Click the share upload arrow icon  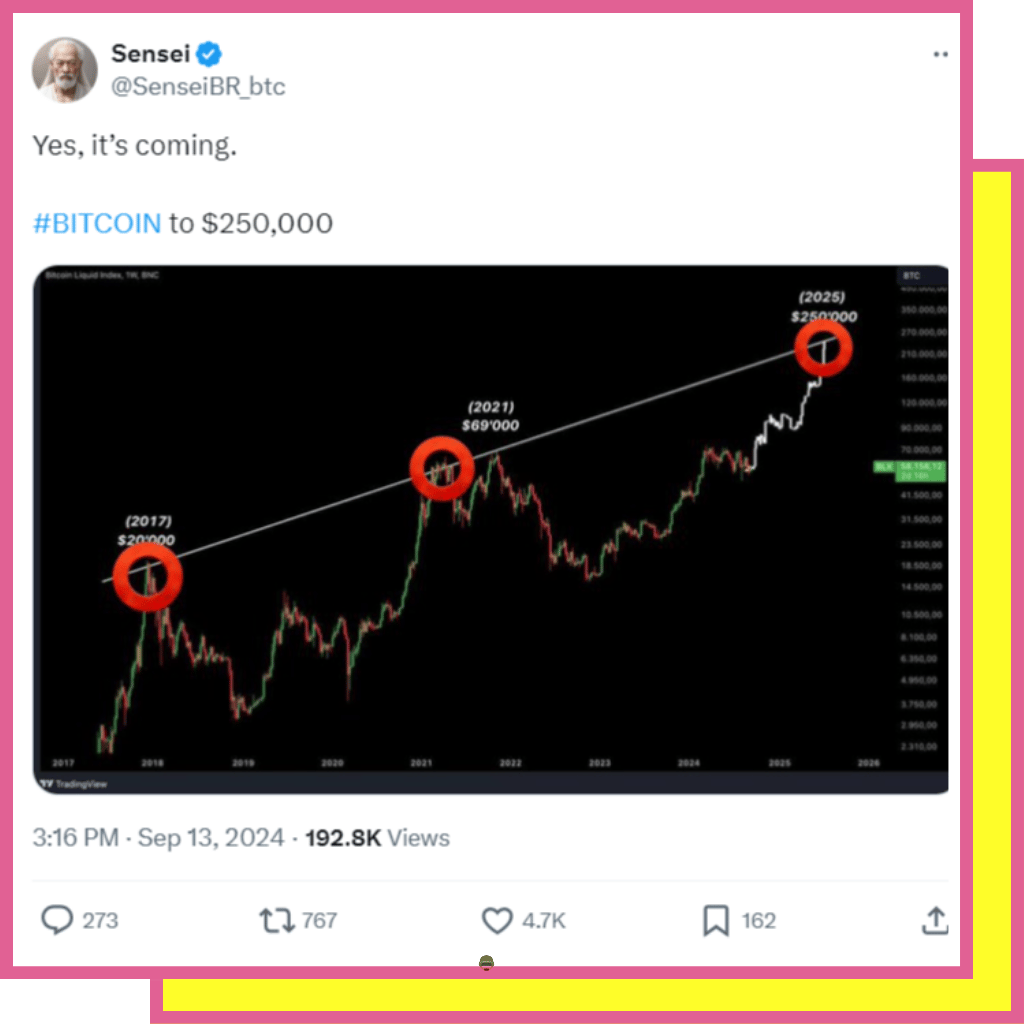point(935,920)
